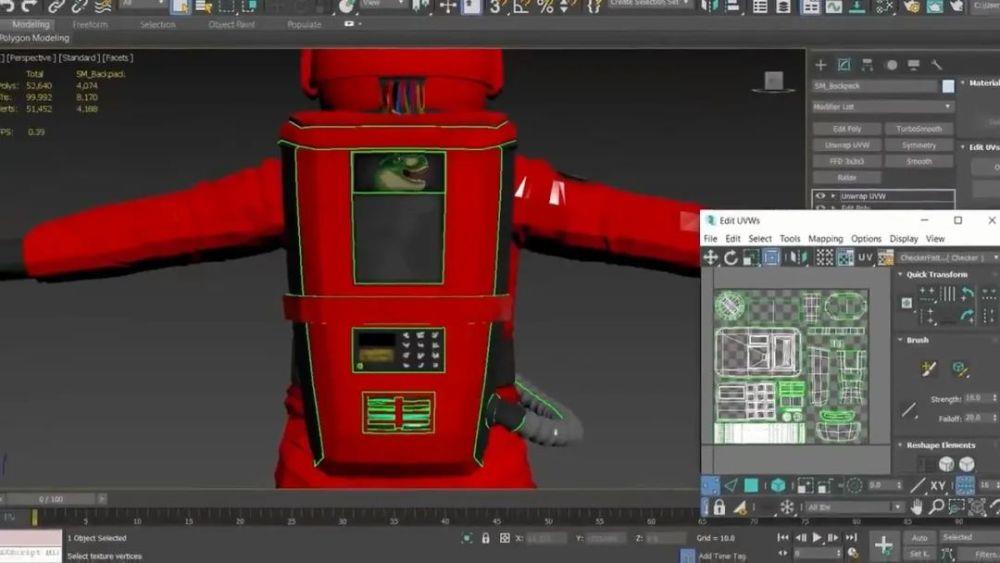The height and width of the screenshot is (563, 1000).
Task: Select the Move tool in Edit UVWs
Action: (x=711, y=258)
